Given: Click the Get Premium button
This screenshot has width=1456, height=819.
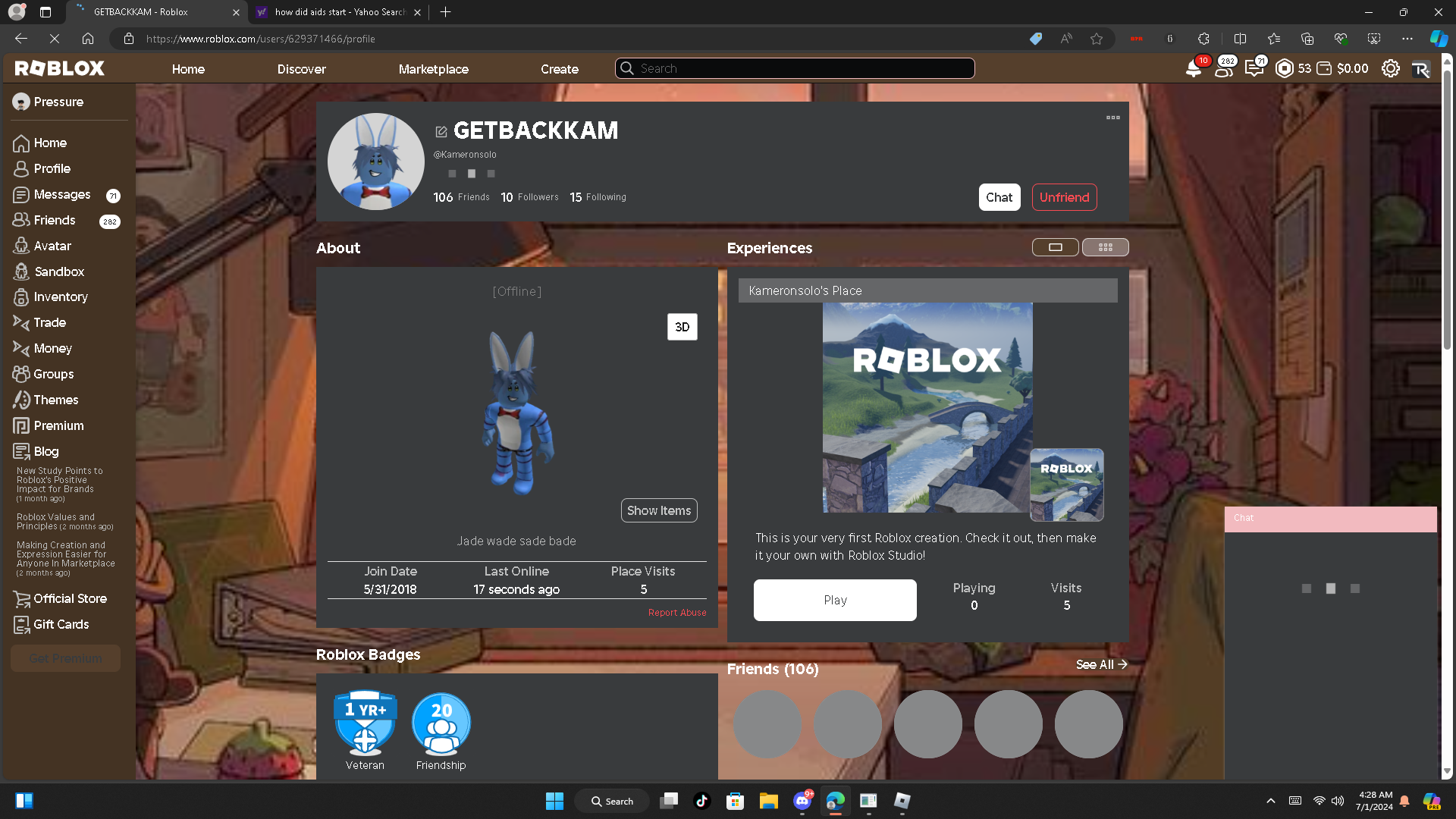Looking at the screenshot, I should click(x=66, y=658).
